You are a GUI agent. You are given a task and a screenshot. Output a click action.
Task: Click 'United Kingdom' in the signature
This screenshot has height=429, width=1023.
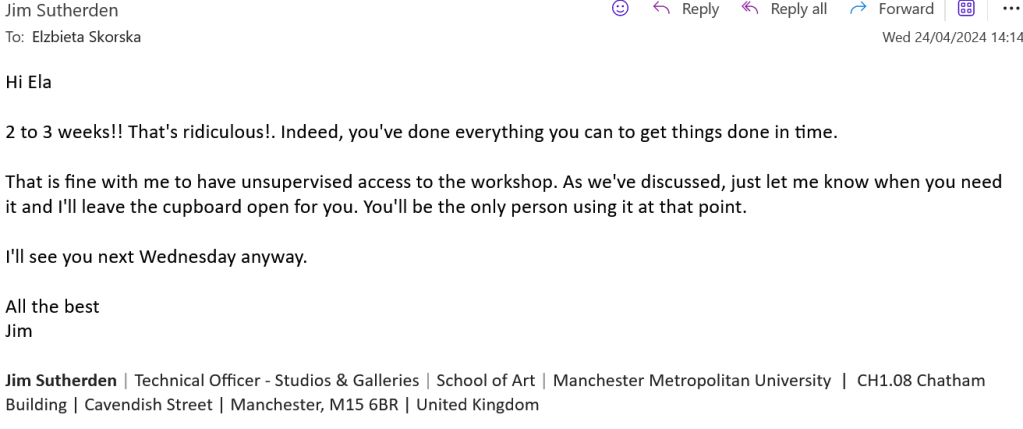[477, 405]
